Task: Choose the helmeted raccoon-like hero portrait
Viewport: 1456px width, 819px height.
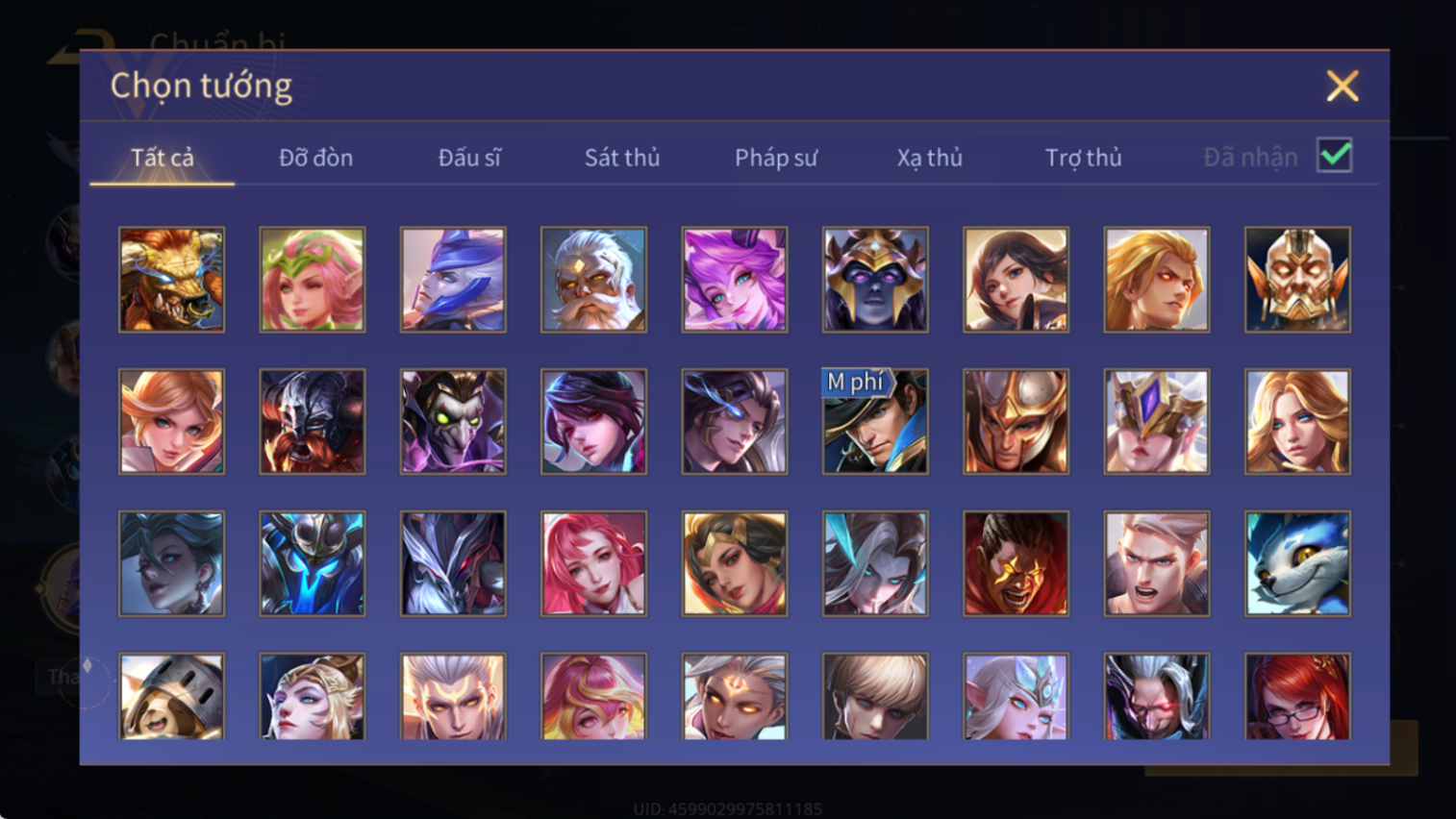Action: (171, 697)
